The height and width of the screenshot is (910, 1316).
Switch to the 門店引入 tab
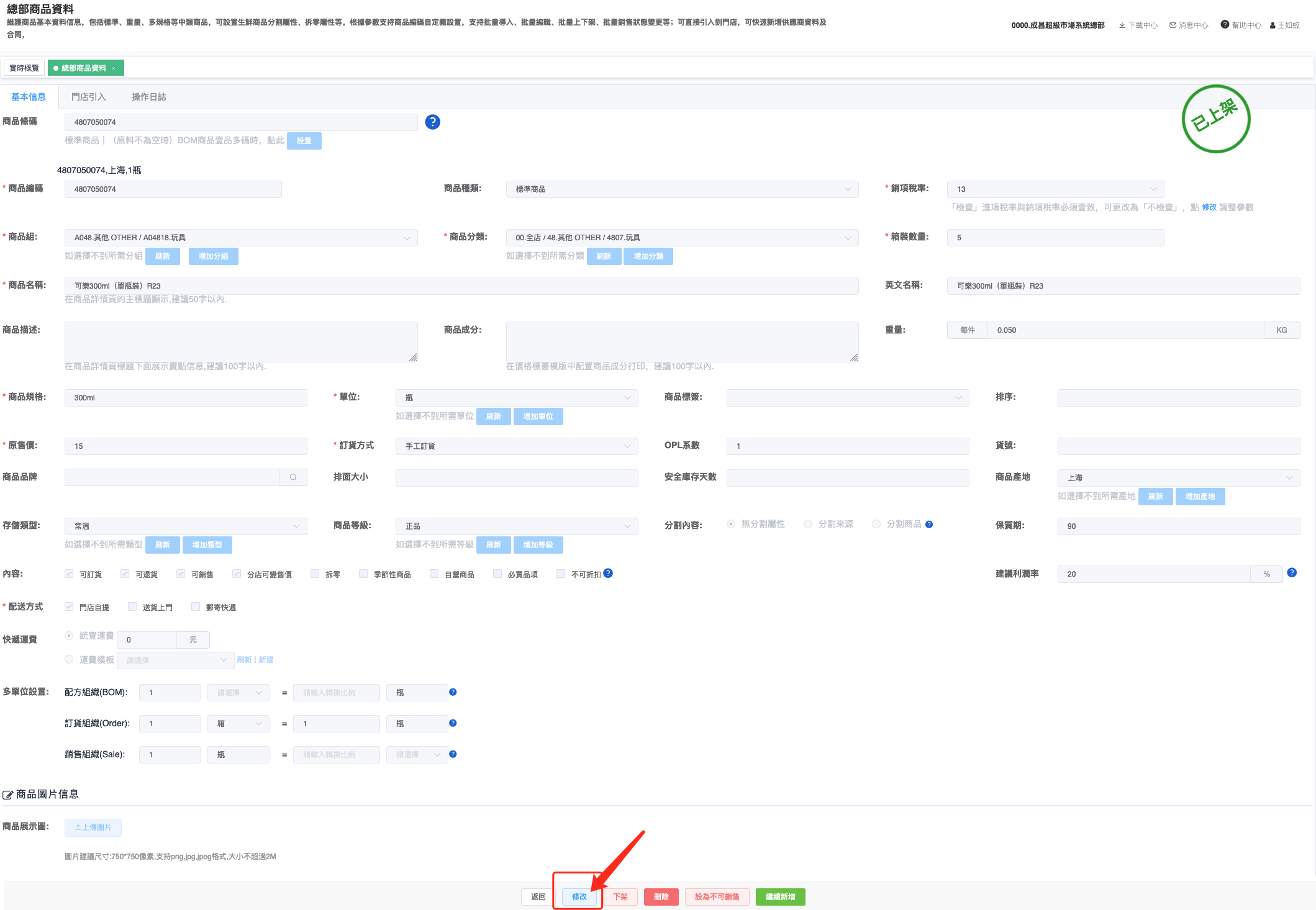click(88, 97)
